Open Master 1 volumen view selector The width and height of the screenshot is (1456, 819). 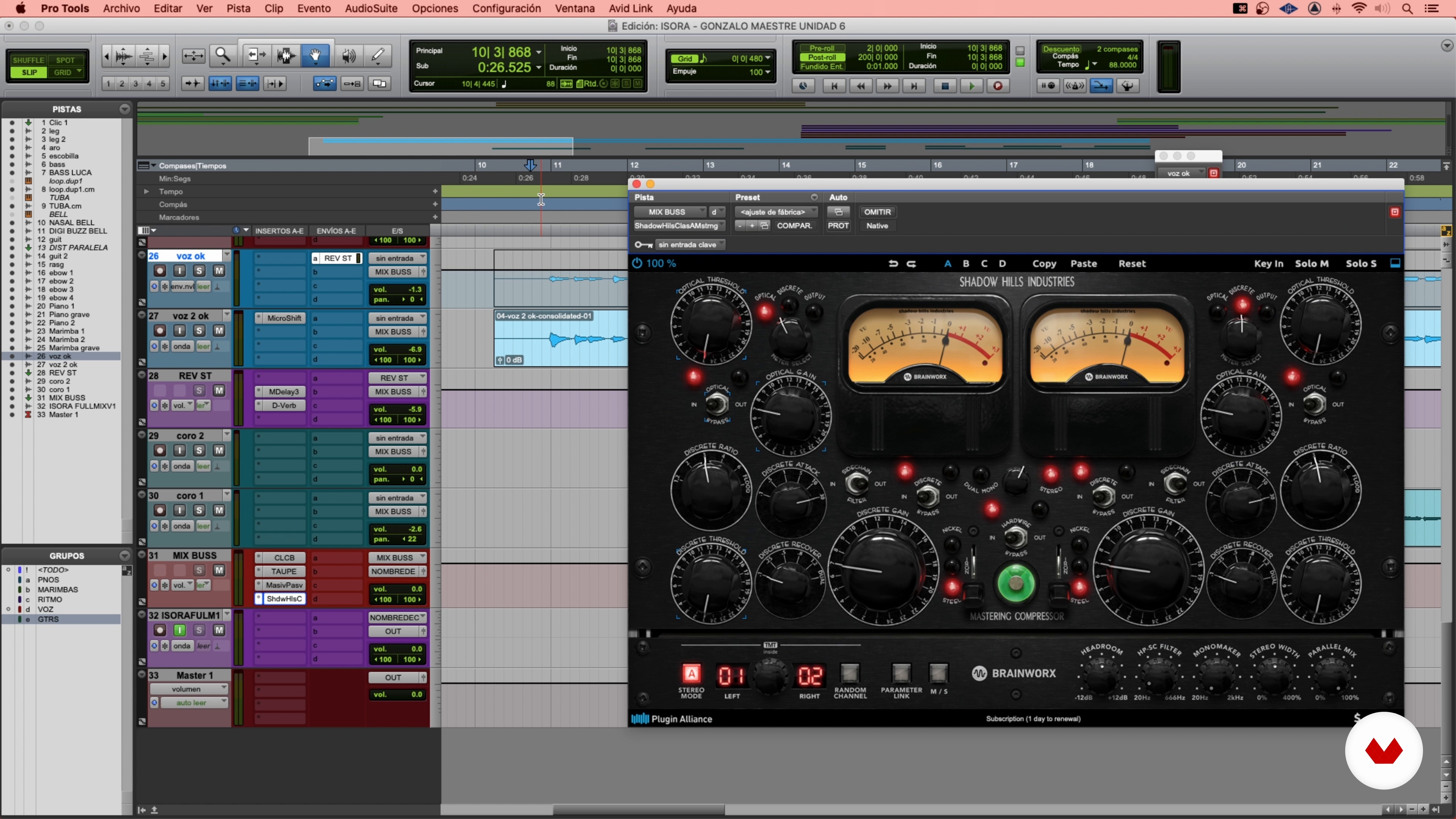coord(189,689)
